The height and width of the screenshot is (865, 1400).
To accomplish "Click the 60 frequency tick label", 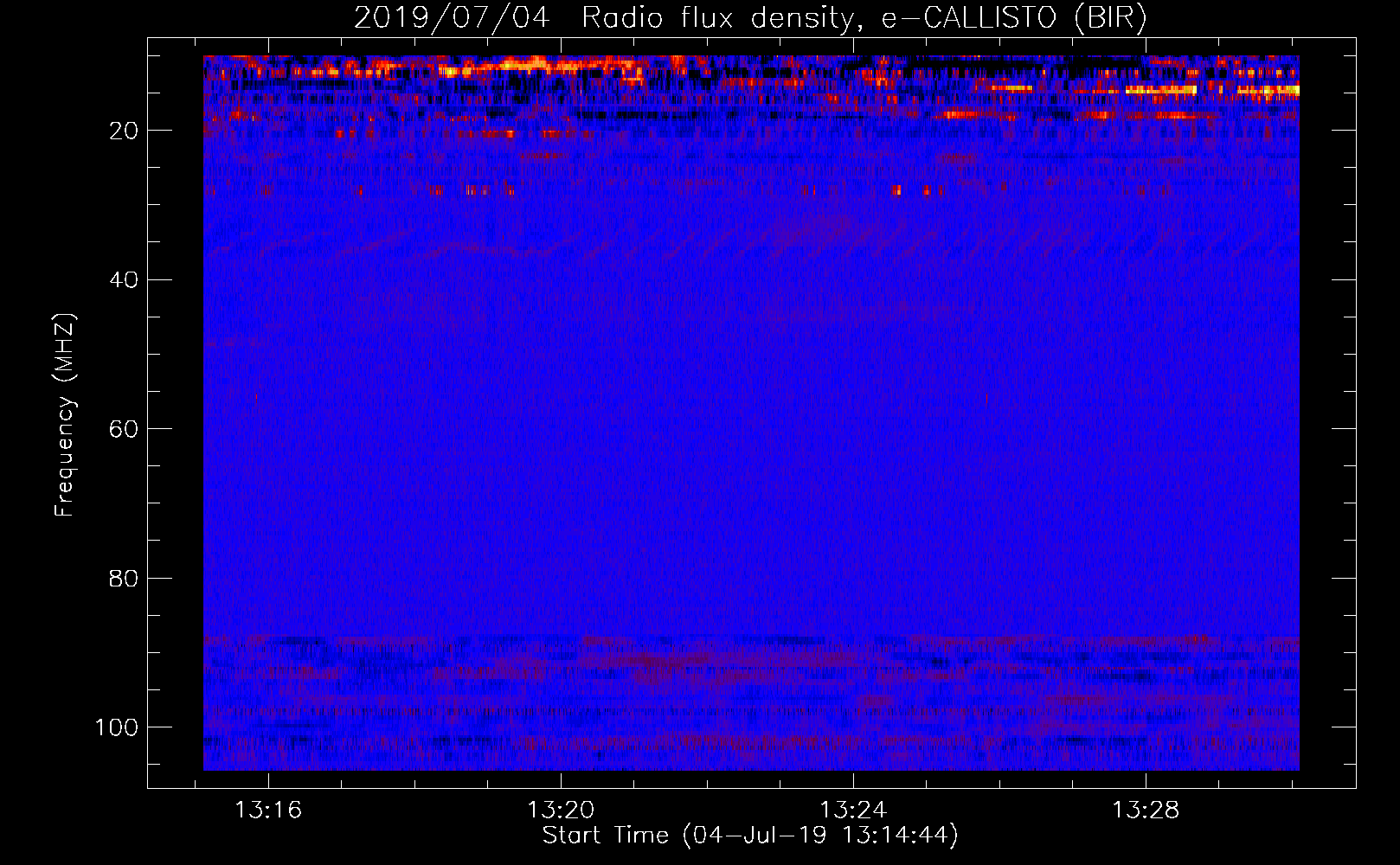I will 124,429.
